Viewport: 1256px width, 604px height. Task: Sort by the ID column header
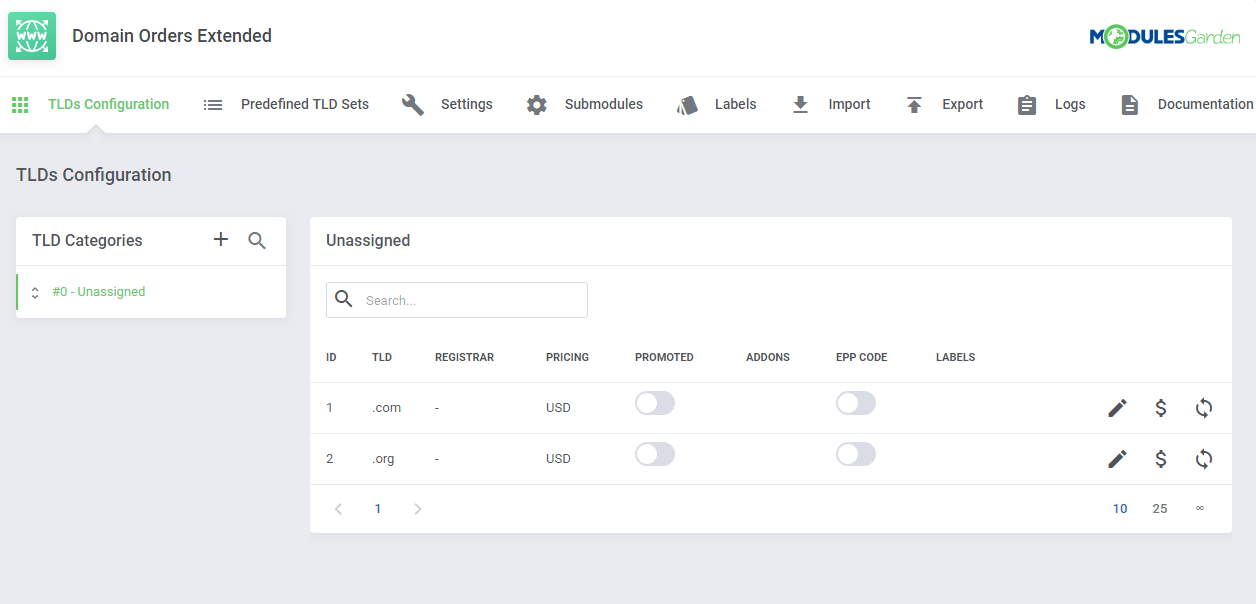coord(331,357)
